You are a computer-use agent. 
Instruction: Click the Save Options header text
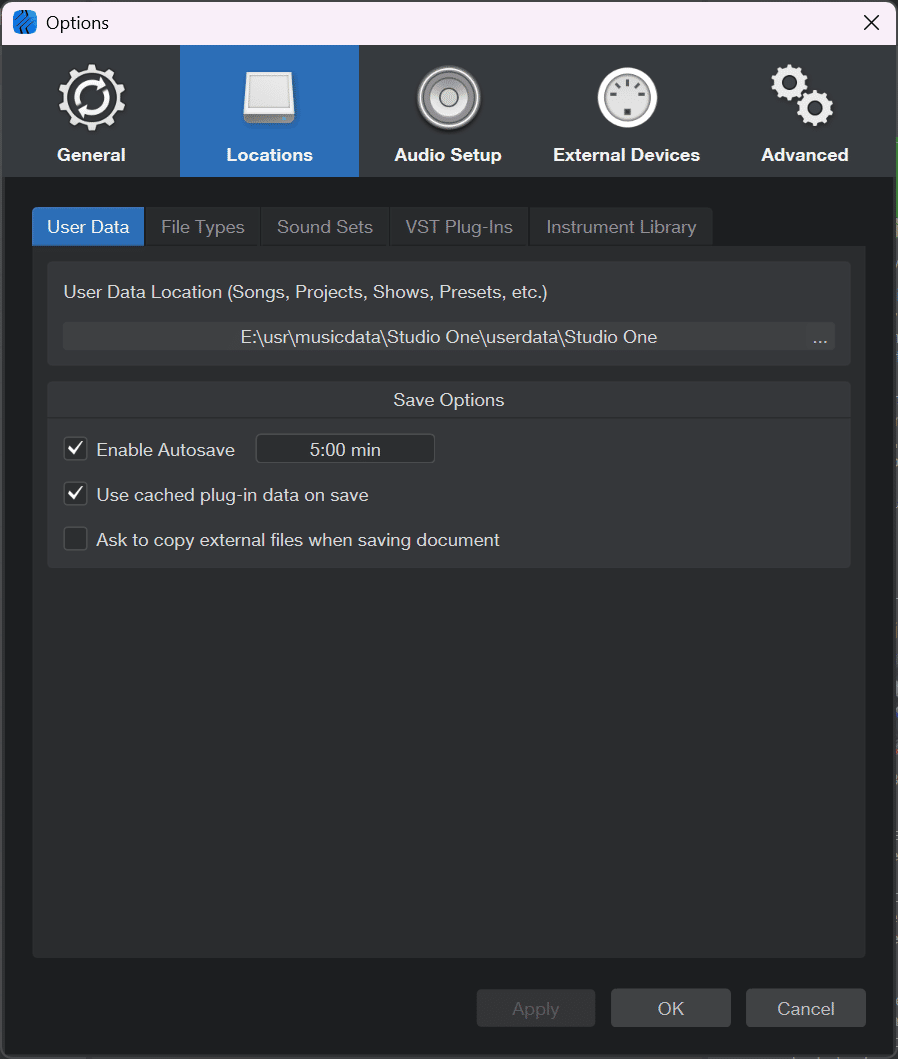pyautogui.click(x=449, y=400)
